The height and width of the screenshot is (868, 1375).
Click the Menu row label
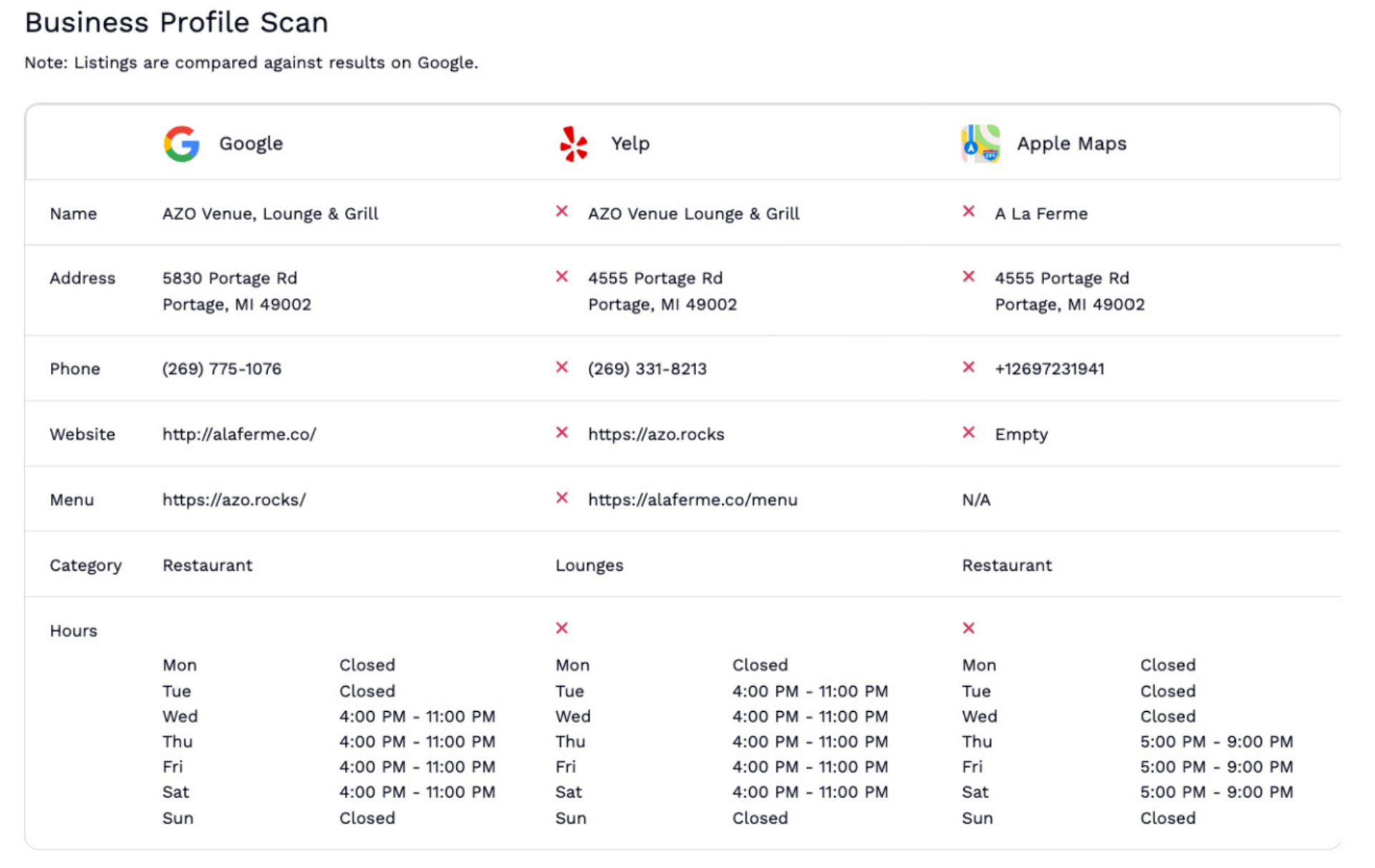pos(72,500)
